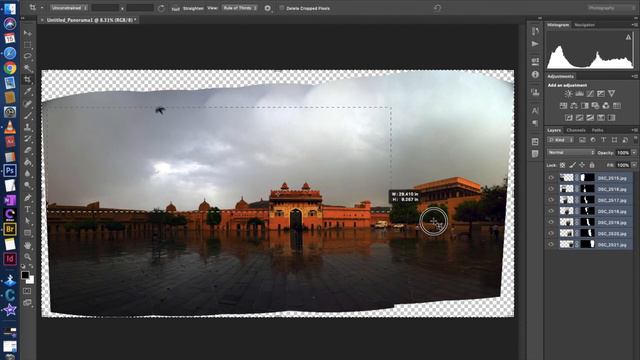640x360 pixels.
Task: Click the Lock all icon
Action: pyautogui.click(x=592, y=165)
